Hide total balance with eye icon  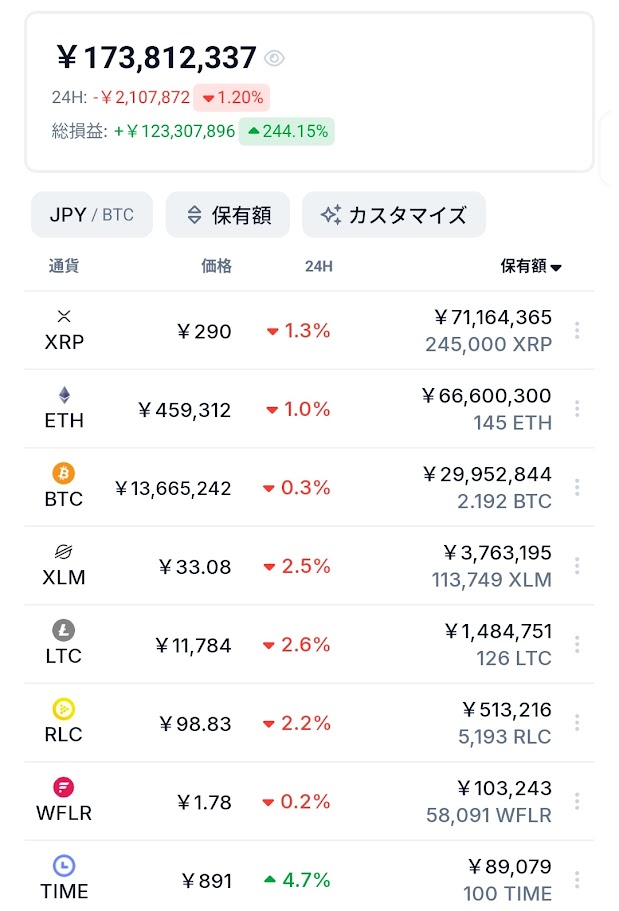(x=275, y=59)
